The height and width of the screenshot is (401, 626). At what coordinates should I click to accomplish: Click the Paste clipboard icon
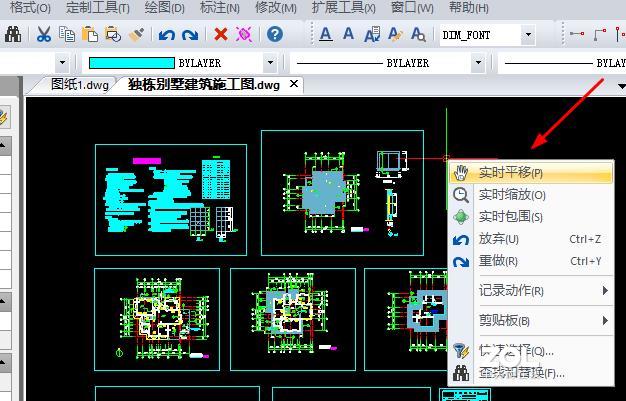(x=90, y=34)
